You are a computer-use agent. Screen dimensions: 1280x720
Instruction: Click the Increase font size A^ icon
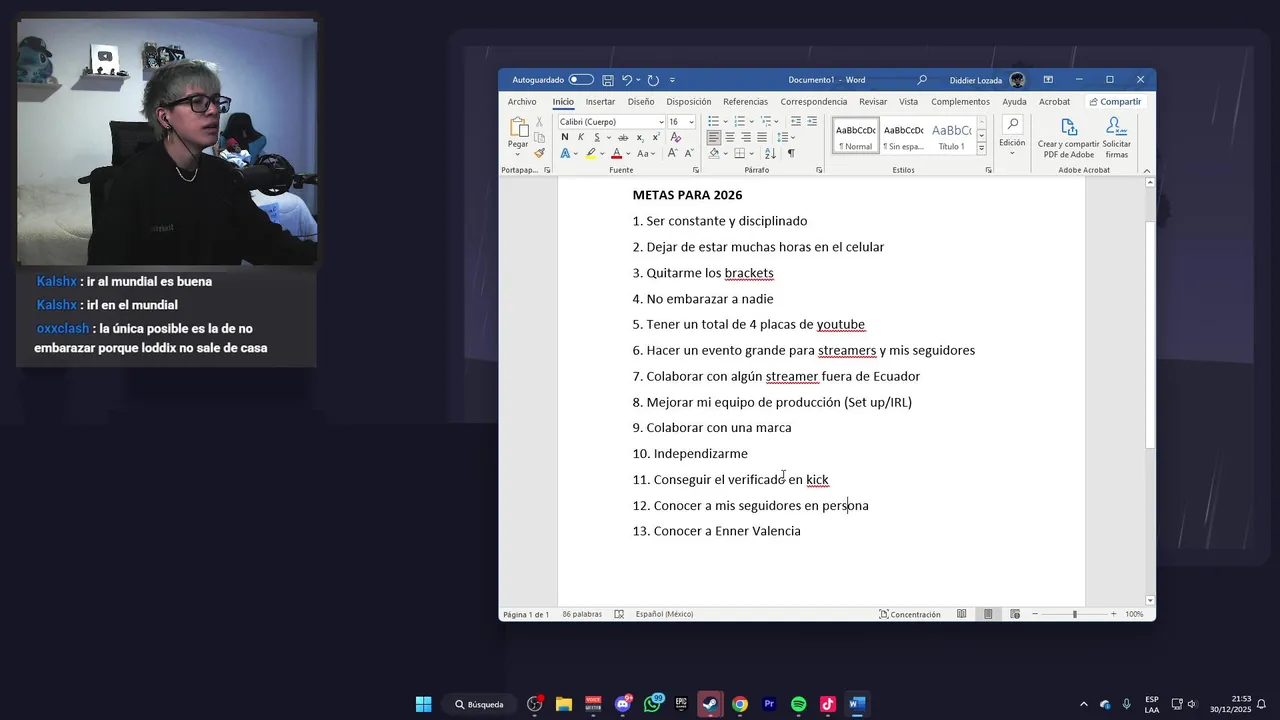point(673,154)
